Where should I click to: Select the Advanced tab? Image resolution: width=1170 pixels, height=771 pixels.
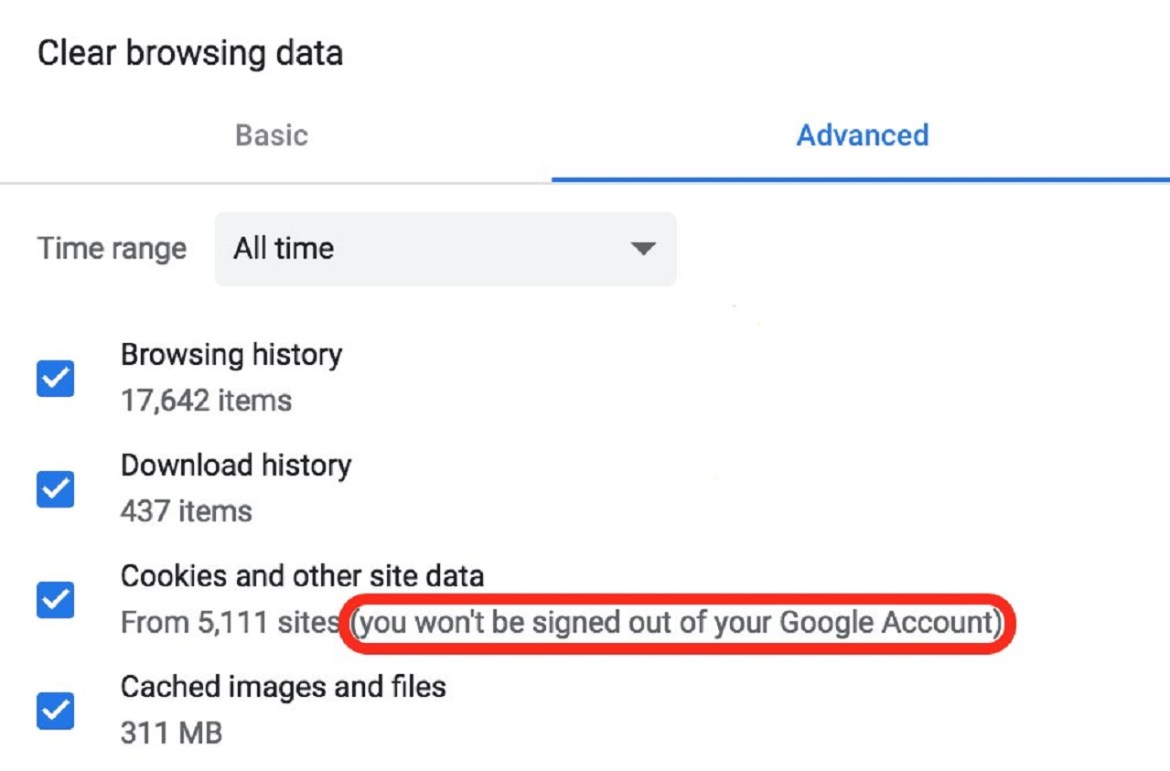coord(861,135)
